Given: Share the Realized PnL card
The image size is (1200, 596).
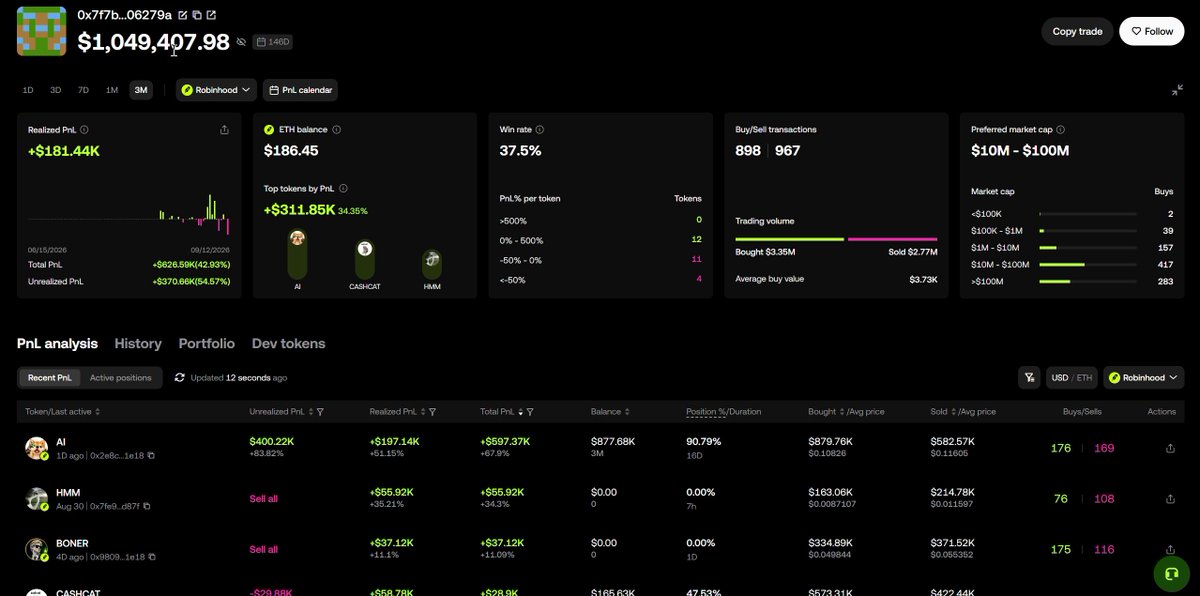Looking at the screenshot, I should (224, 129).
